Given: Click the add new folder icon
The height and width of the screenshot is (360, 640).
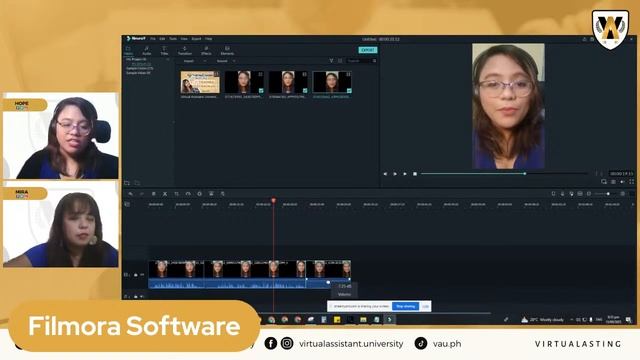Looking at the screenshot, I should point(127,183).
